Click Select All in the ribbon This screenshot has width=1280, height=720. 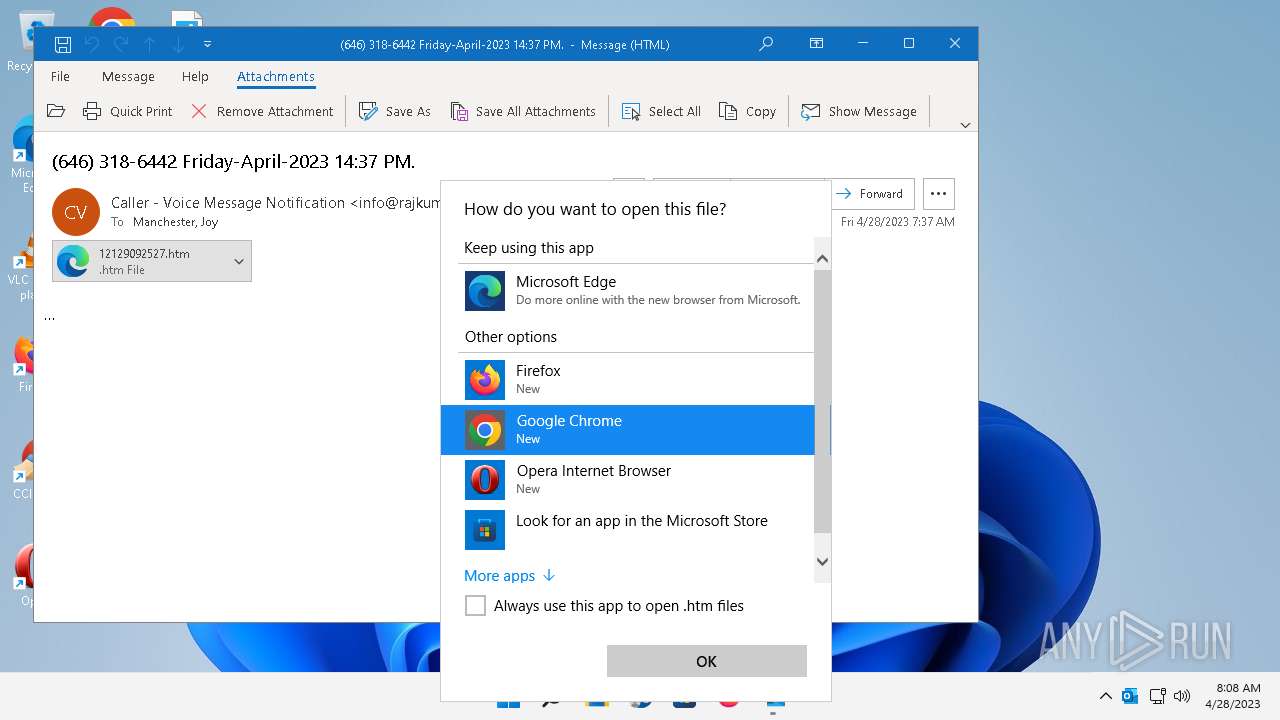coord(661,111)
